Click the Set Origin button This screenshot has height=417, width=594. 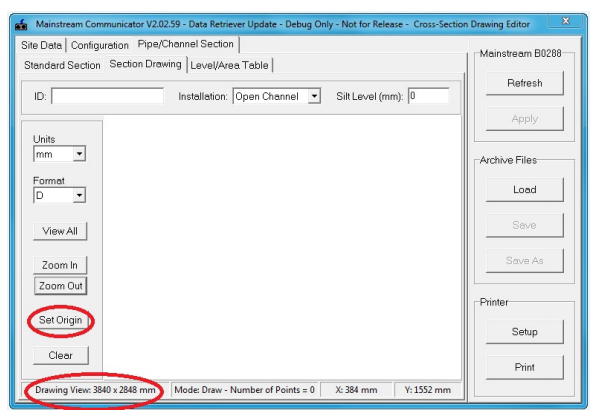point(61,320)
